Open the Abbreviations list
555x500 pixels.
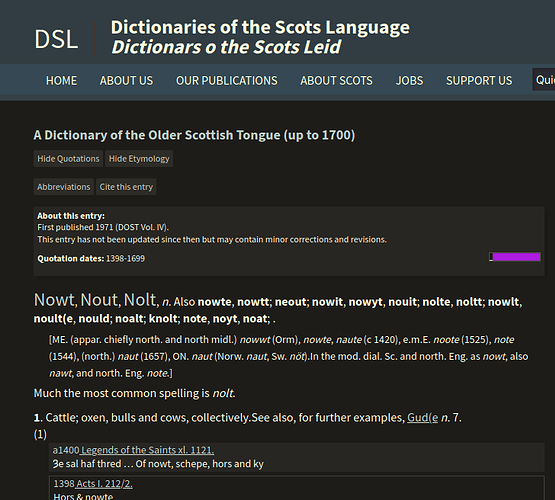(x=64, y=187)
